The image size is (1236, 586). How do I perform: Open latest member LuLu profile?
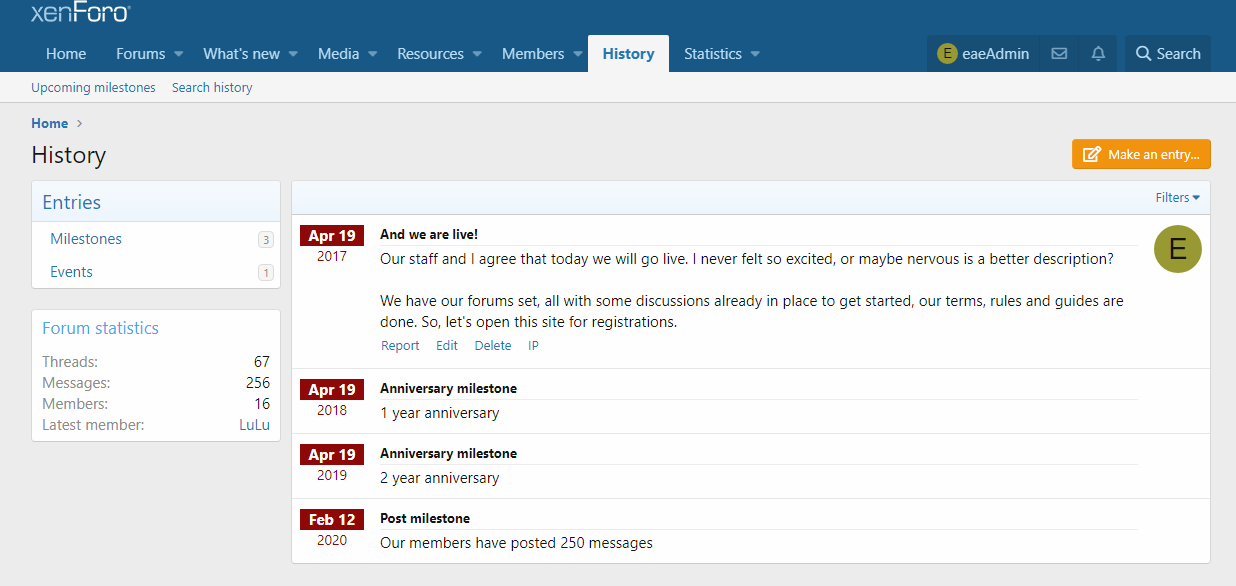coord(254,425)
